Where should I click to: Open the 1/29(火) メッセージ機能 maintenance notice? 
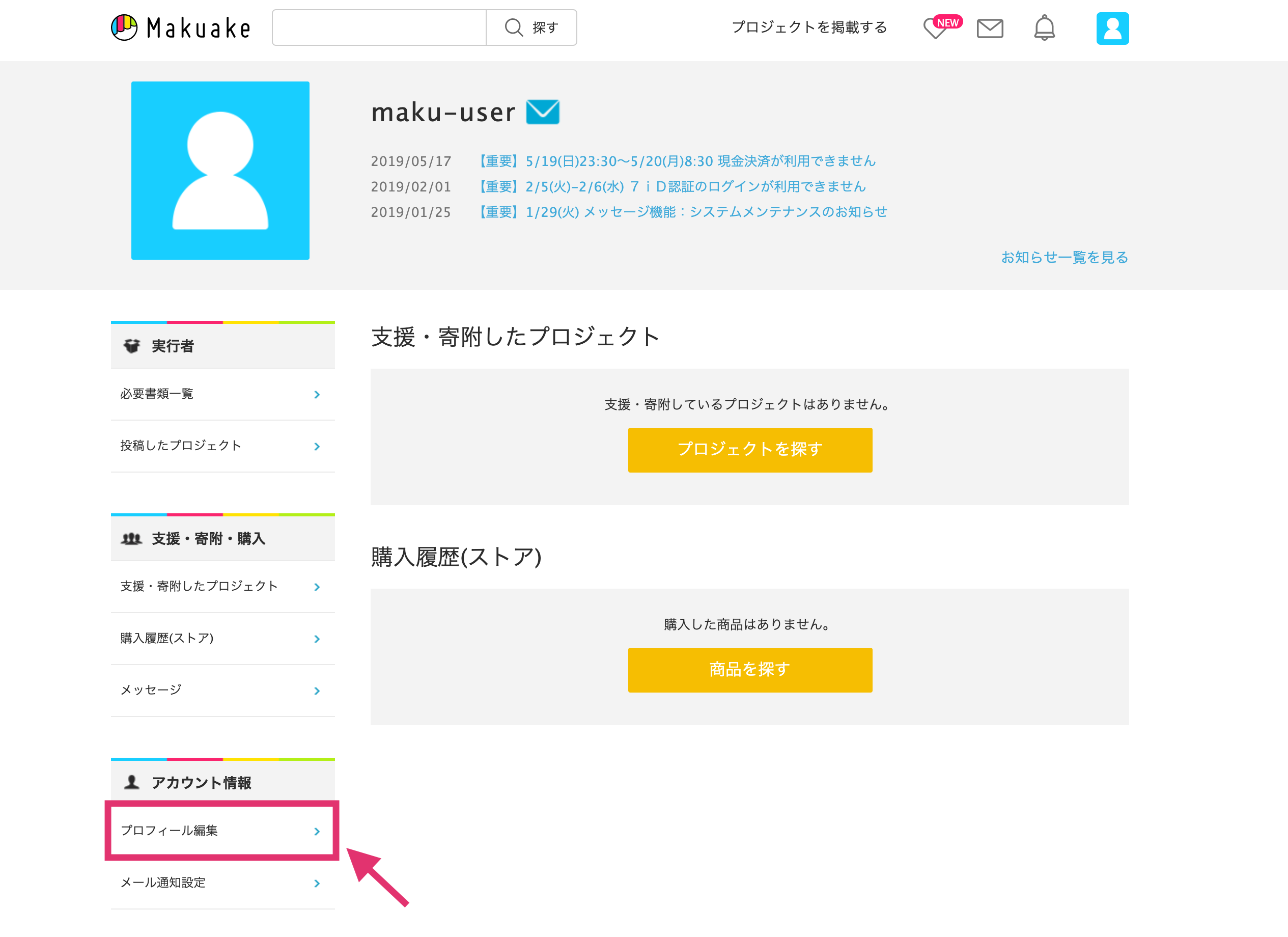pyautogui.click(x=681, y=212)
